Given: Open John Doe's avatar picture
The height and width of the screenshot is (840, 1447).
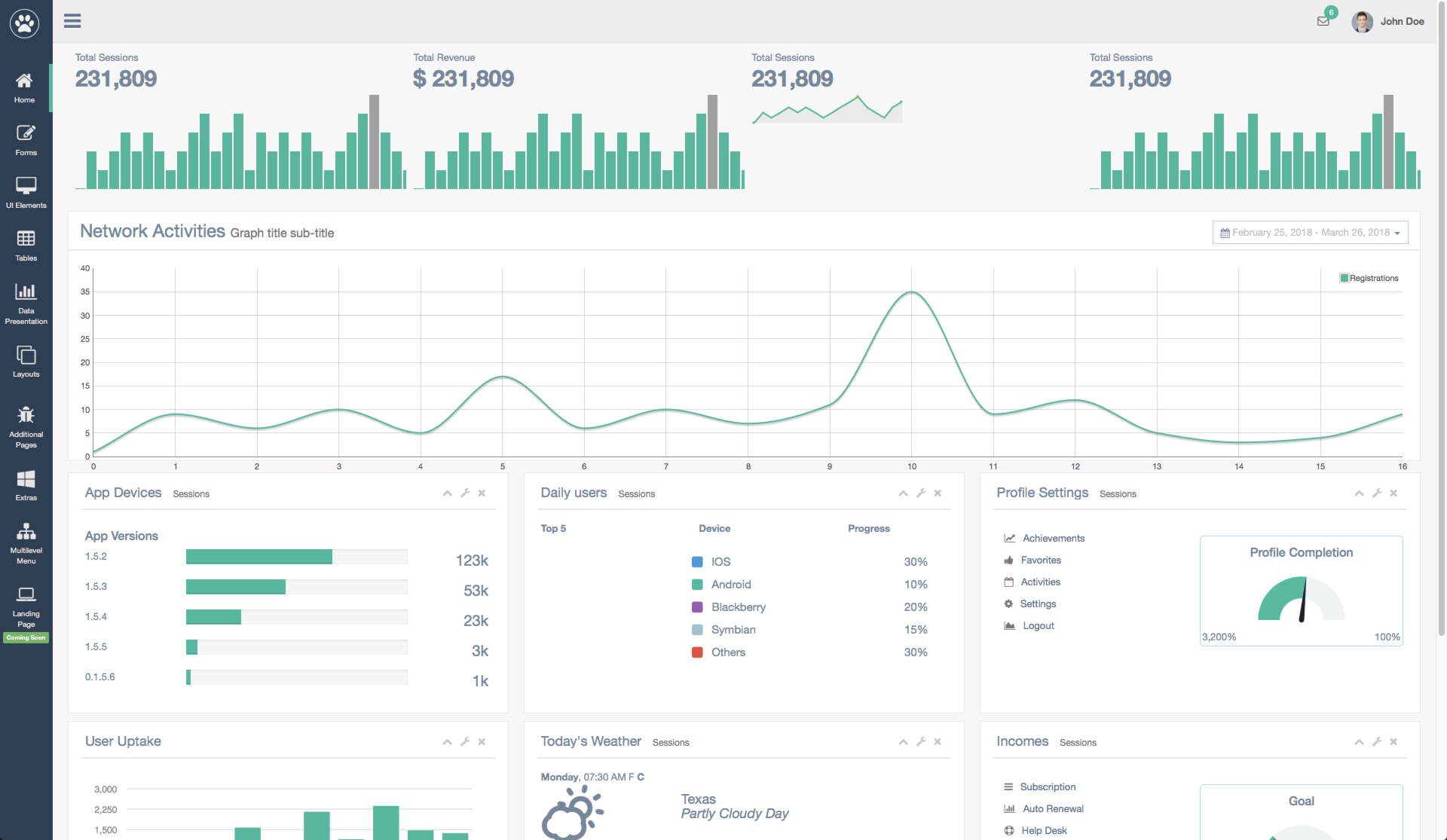Looking at the screenshot, I should [1362, 22].
